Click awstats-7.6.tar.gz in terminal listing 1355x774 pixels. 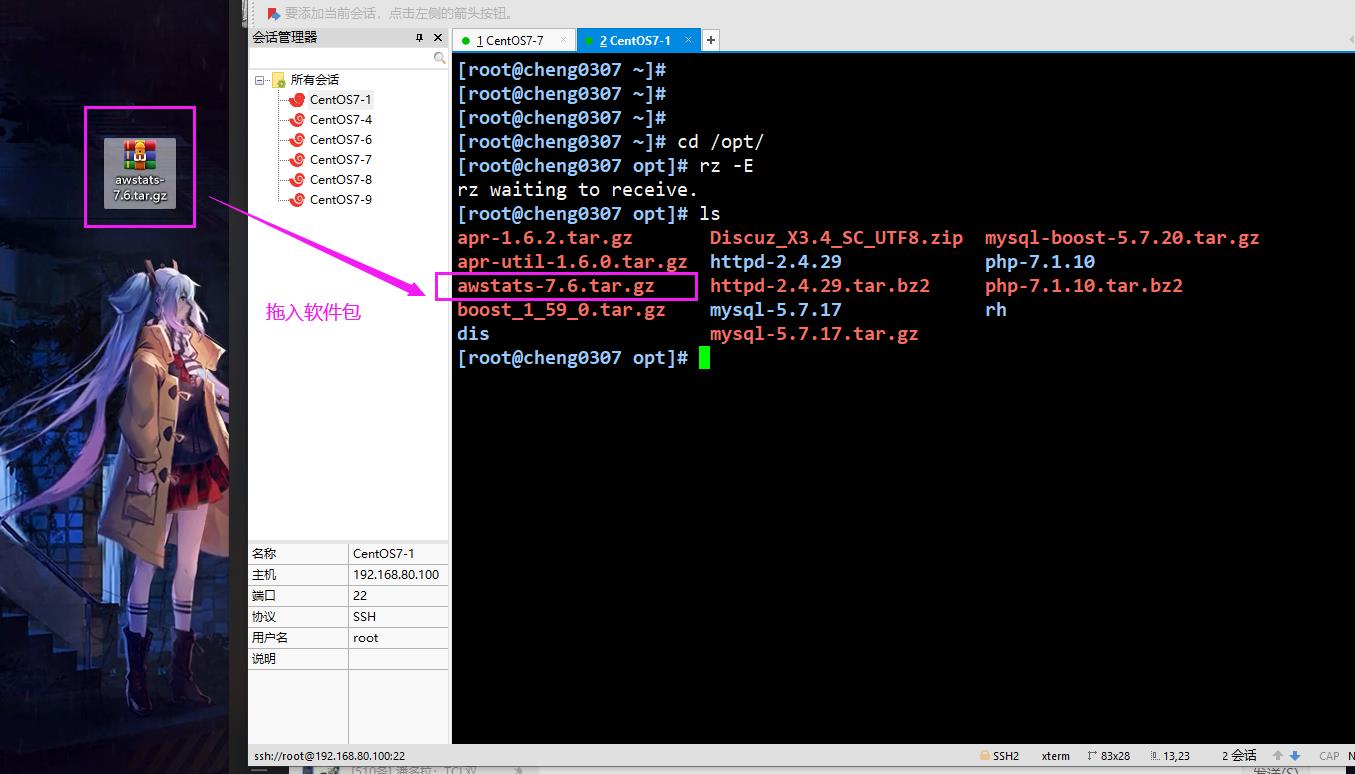pos(556,286)
